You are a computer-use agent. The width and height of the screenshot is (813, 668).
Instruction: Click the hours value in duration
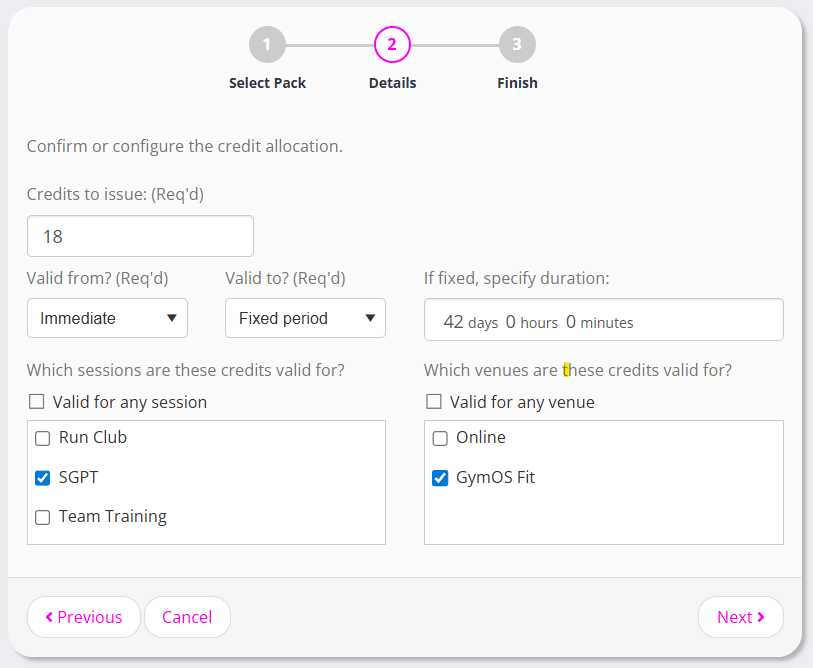pos(510,322)
